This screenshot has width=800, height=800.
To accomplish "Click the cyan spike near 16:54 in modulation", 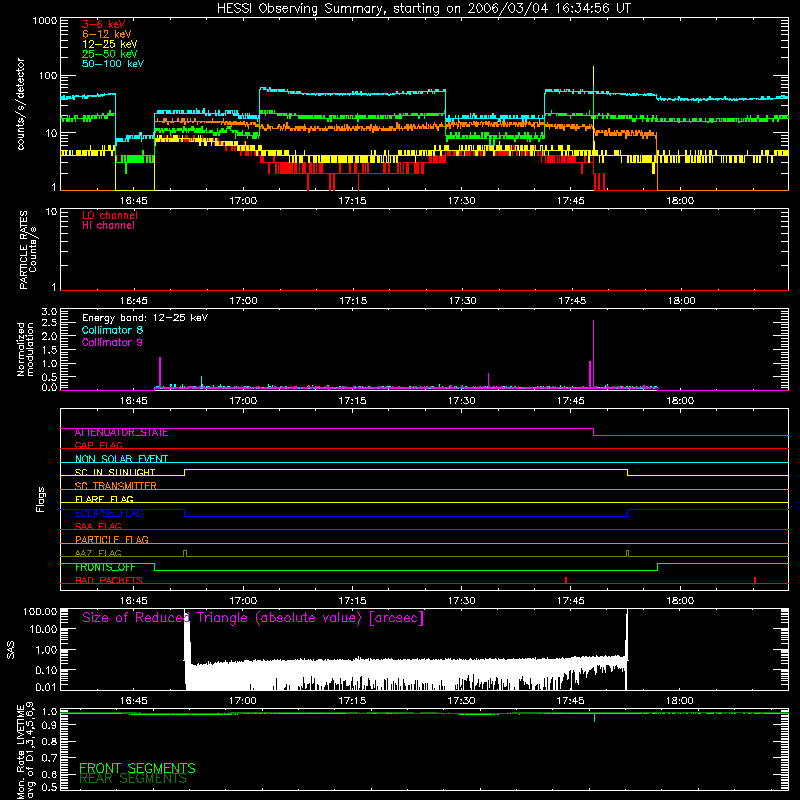I will 202,382.
